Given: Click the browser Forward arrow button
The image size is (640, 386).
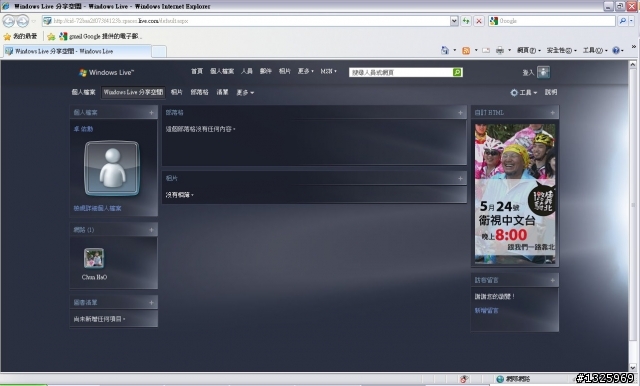Looking at the screenshot, I should coord(23,21).
